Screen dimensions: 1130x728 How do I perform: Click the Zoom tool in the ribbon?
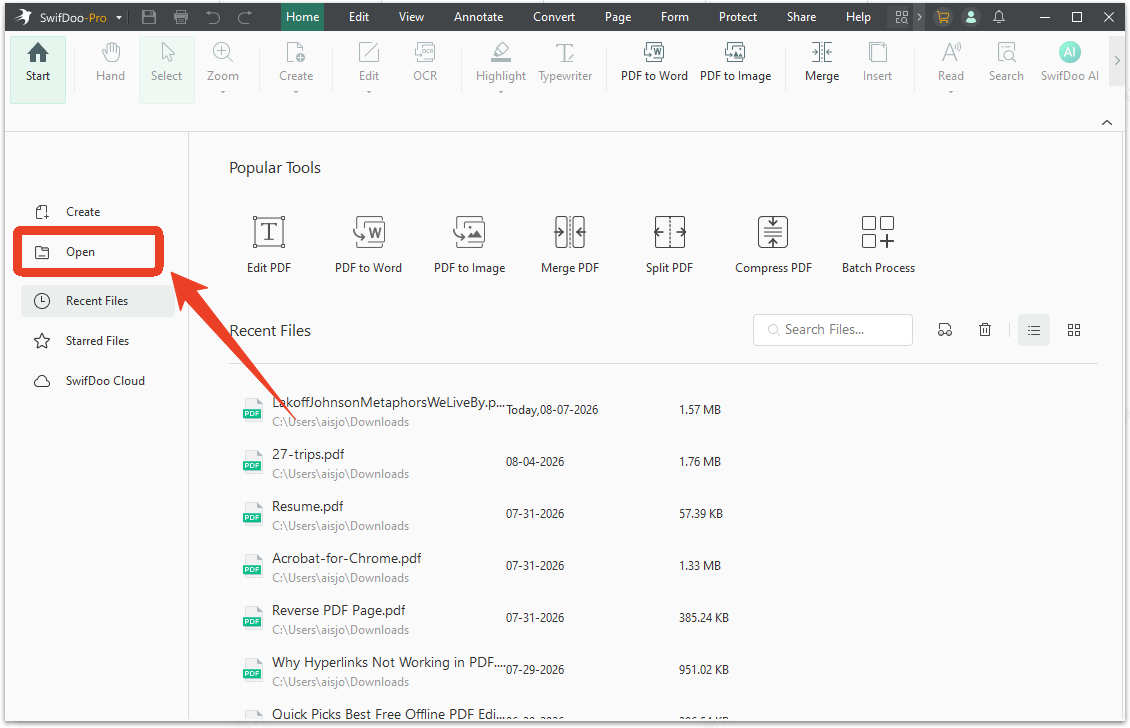tap(223, 63)
